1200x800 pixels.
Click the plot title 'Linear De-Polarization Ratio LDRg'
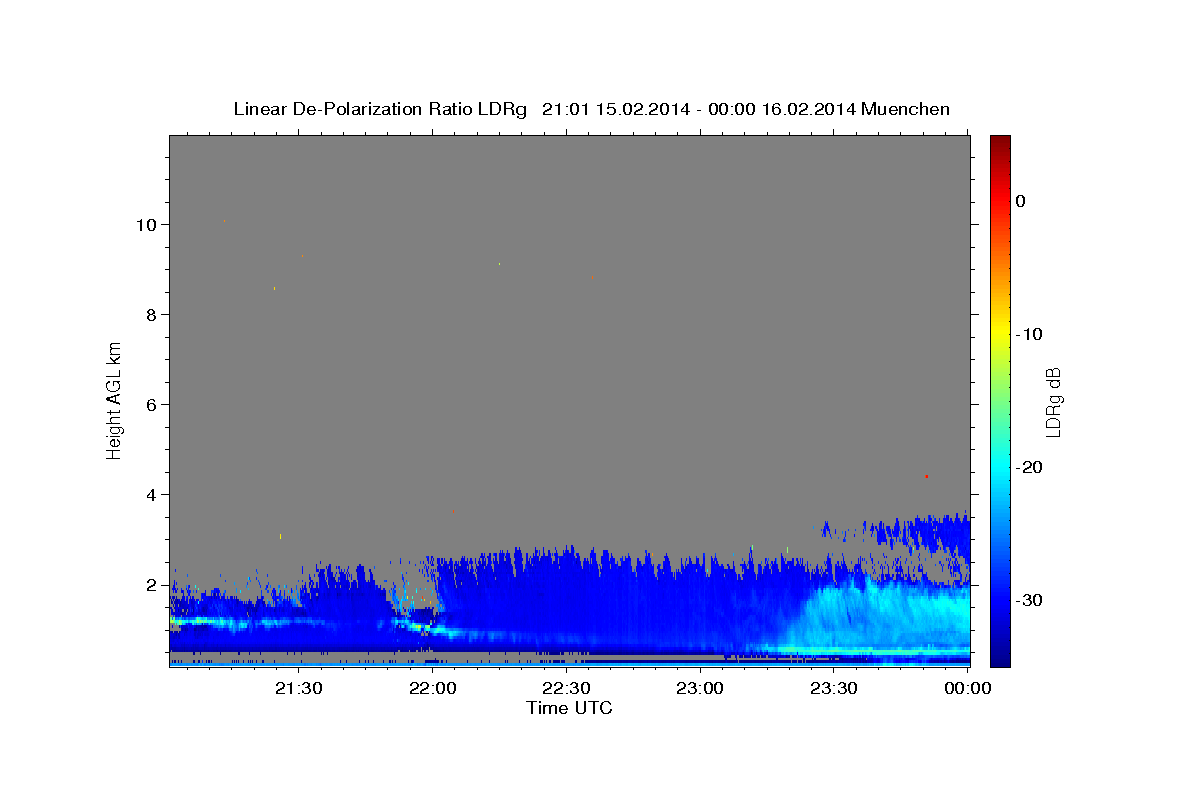pos(379,109)
